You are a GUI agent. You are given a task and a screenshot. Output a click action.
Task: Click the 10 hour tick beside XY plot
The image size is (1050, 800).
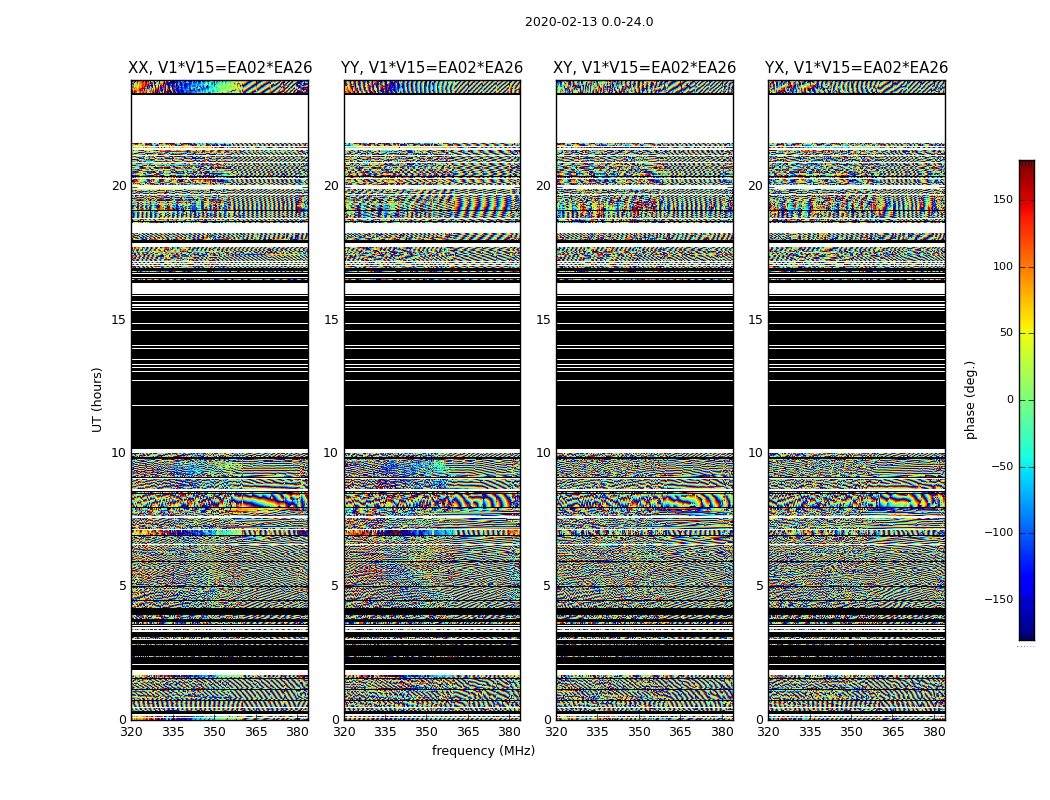(544, 453)
